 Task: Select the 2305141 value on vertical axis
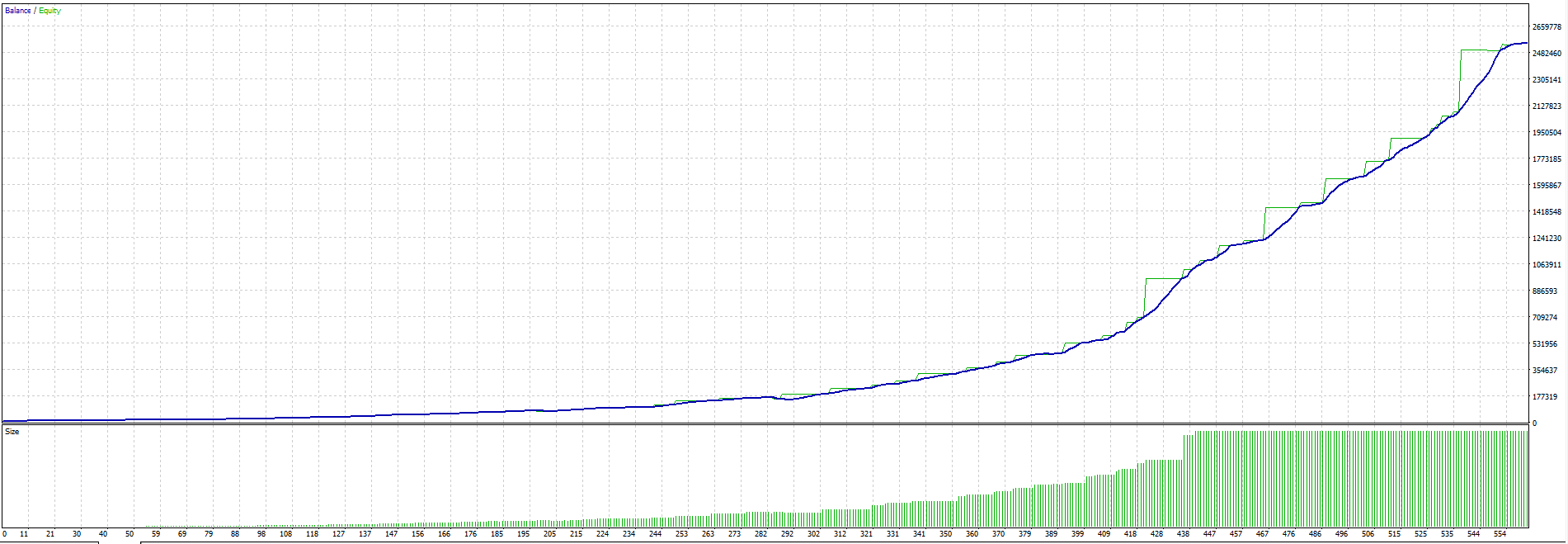(x=1547, y=80)
